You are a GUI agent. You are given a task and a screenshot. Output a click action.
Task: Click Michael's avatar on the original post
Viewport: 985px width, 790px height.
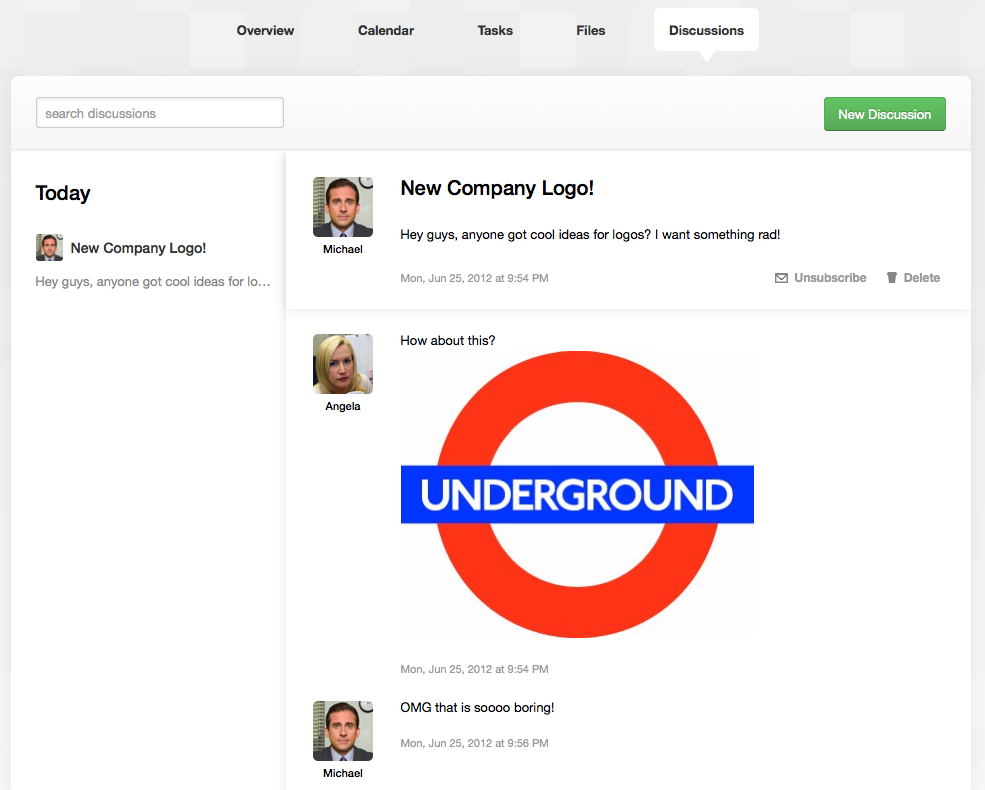[343, 207]
